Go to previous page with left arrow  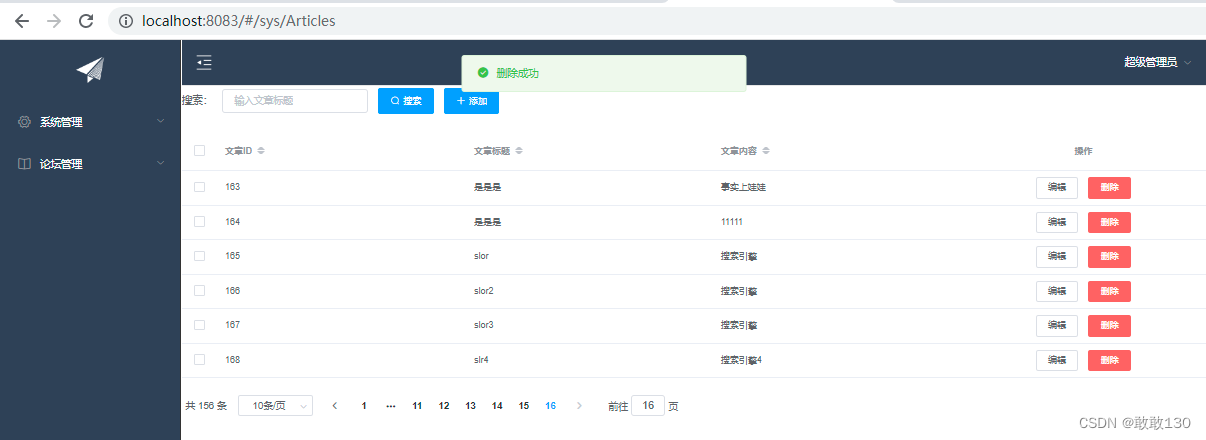tap(335, 406)
